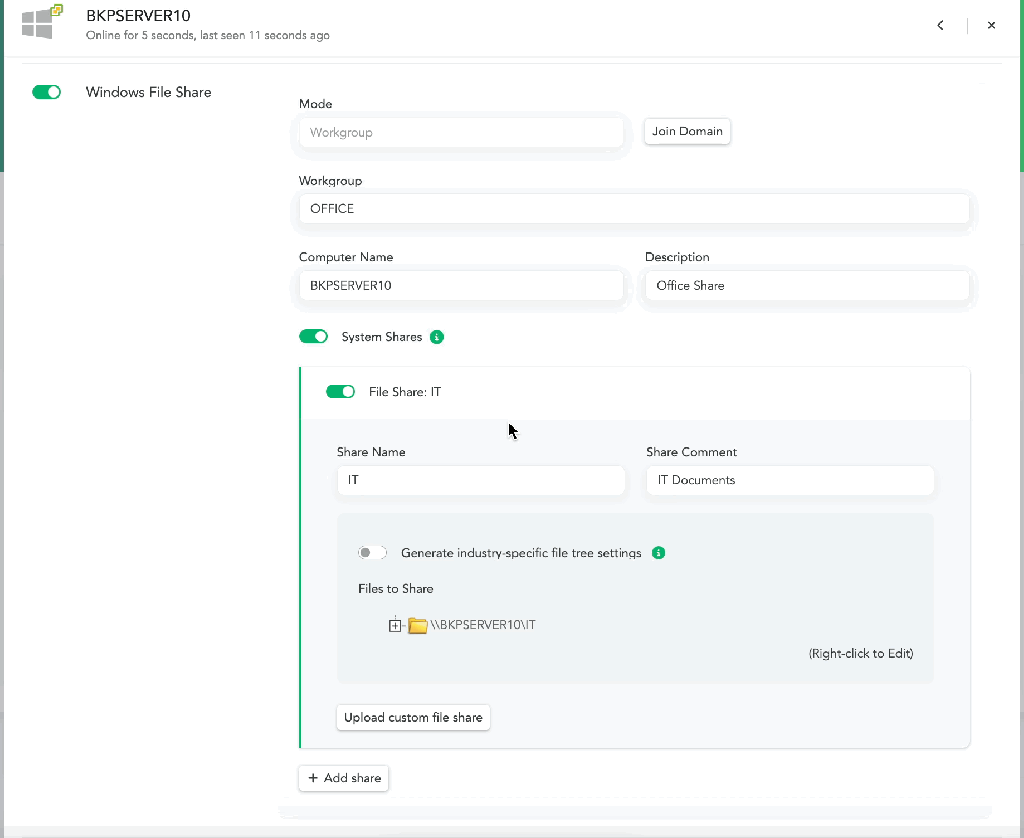Click info icon next to System Shares

437,337
